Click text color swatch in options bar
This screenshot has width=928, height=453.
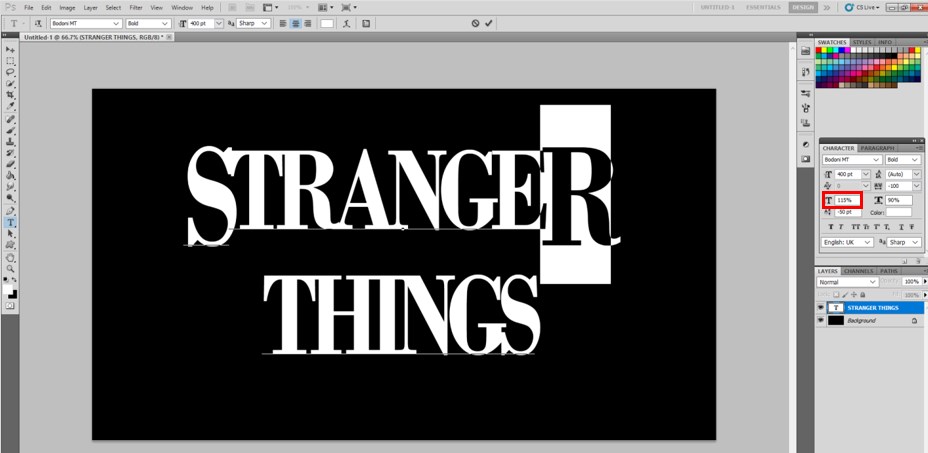[327, 23]
